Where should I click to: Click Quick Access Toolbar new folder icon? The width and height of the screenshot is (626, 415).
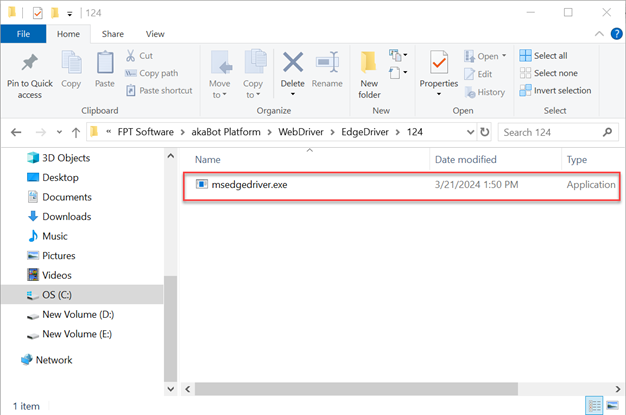click(x=55, y=13)
